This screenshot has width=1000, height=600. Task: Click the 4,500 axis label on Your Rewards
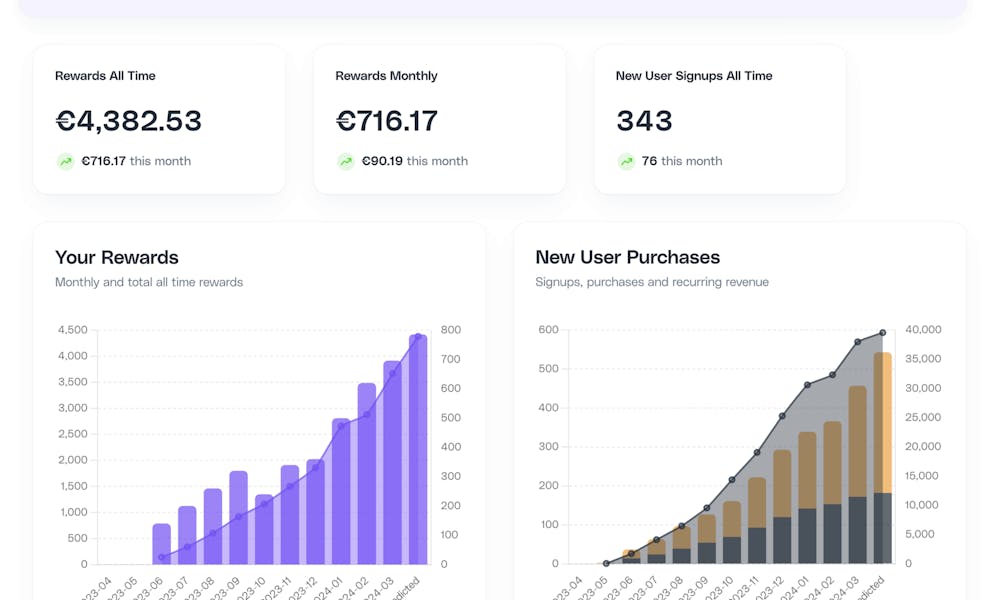click(x=73, y=330)
